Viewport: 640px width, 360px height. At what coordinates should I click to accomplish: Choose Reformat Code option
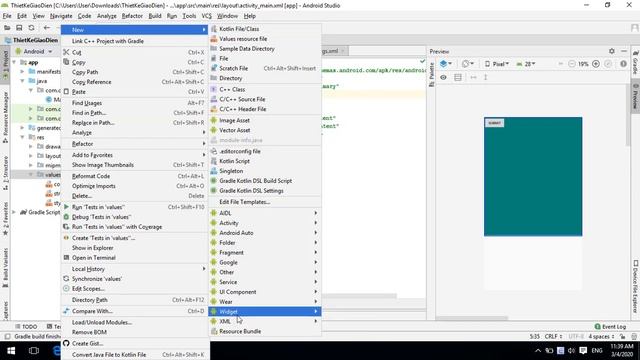(x=134, y=176)
